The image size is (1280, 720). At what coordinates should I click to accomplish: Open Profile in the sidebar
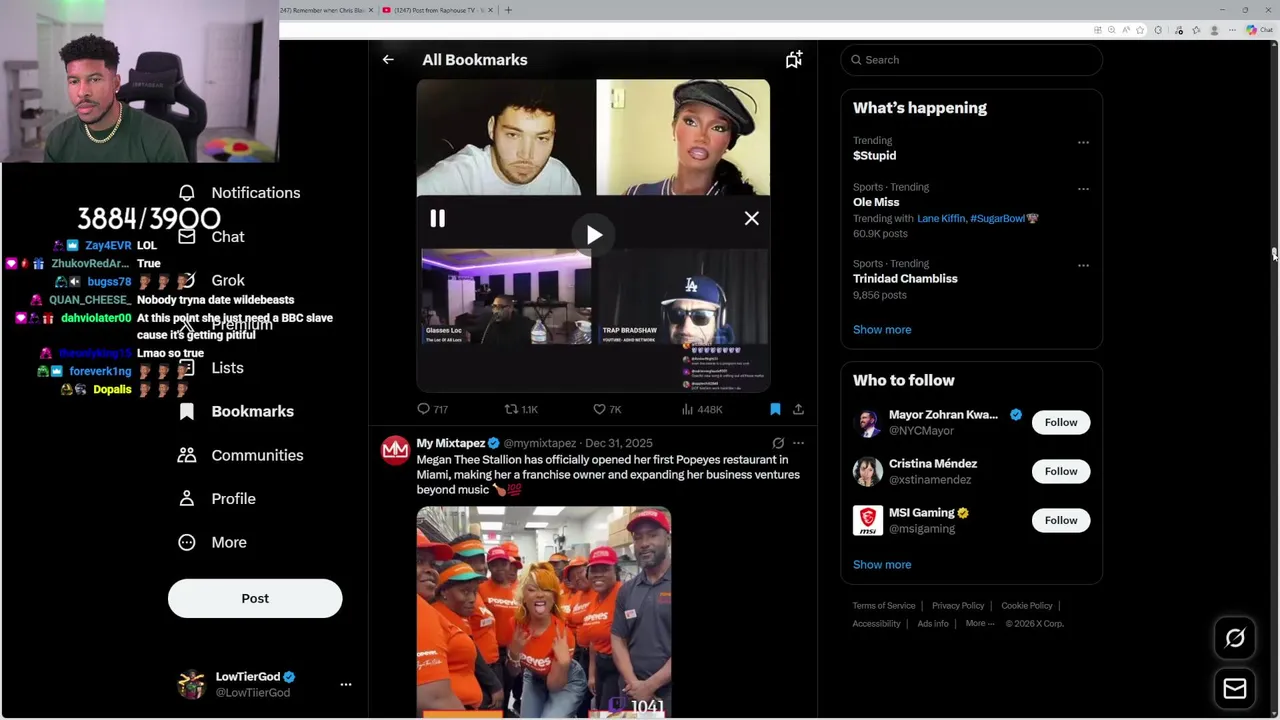(217, 499)
